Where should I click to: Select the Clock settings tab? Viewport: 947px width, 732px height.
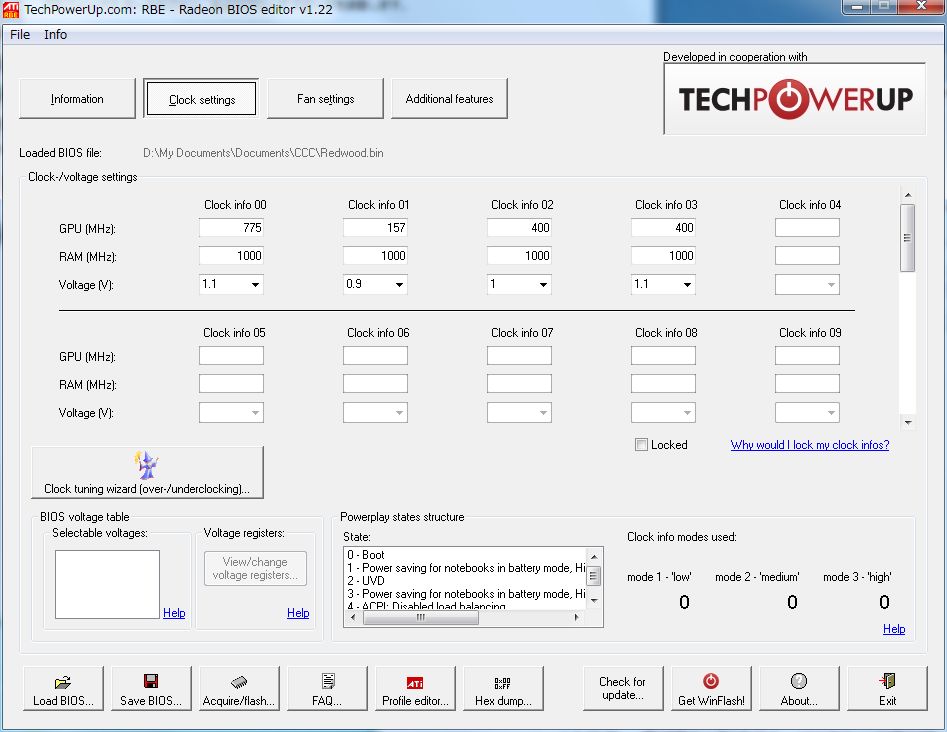click(202, 98)
